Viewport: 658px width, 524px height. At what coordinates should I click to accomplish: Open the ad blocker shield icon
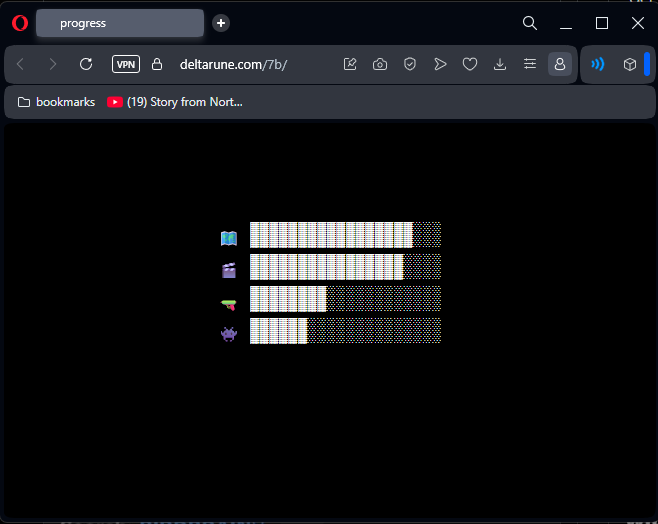coord(410,64)
